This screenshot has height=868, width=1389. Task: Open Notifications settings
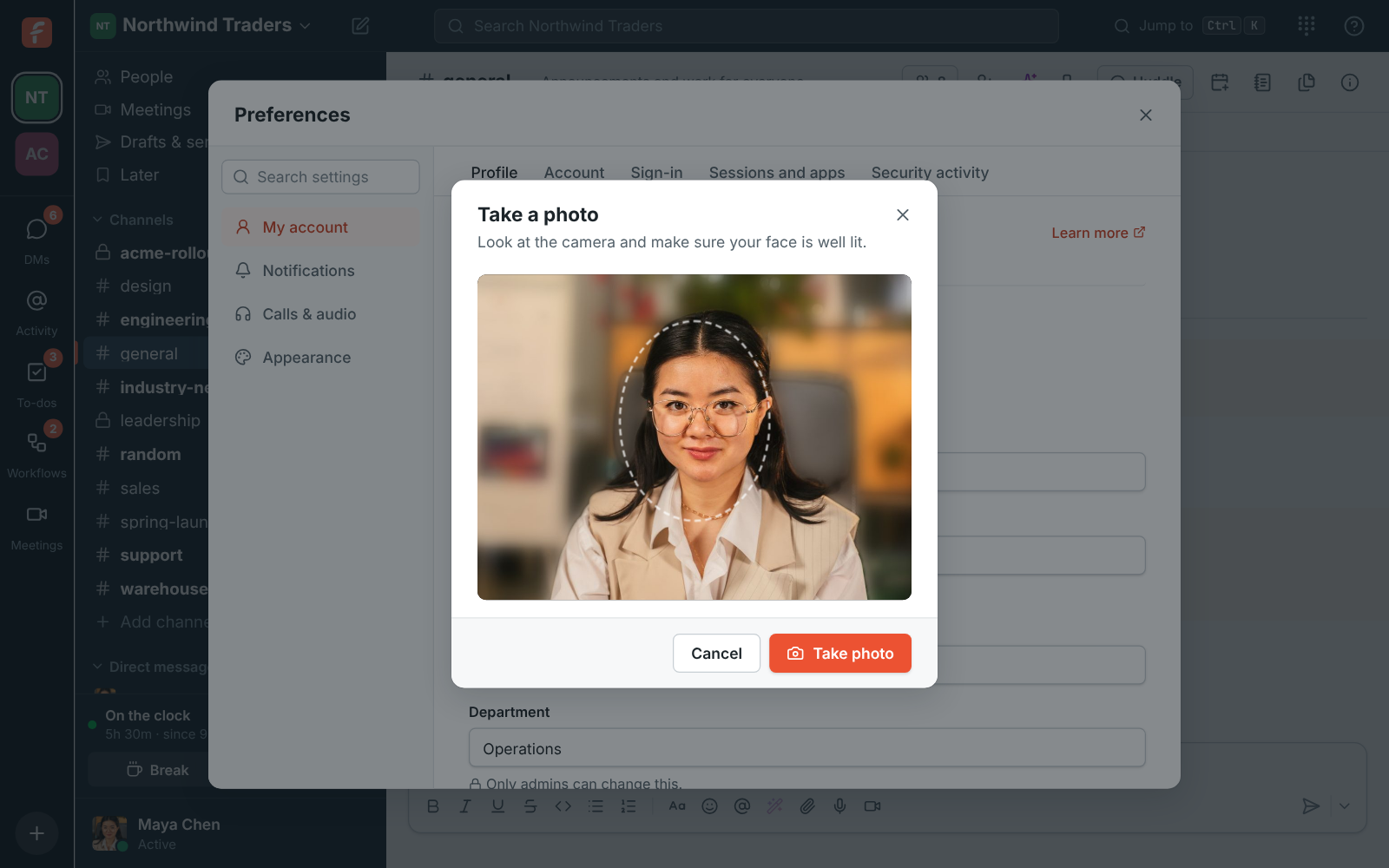320,271
